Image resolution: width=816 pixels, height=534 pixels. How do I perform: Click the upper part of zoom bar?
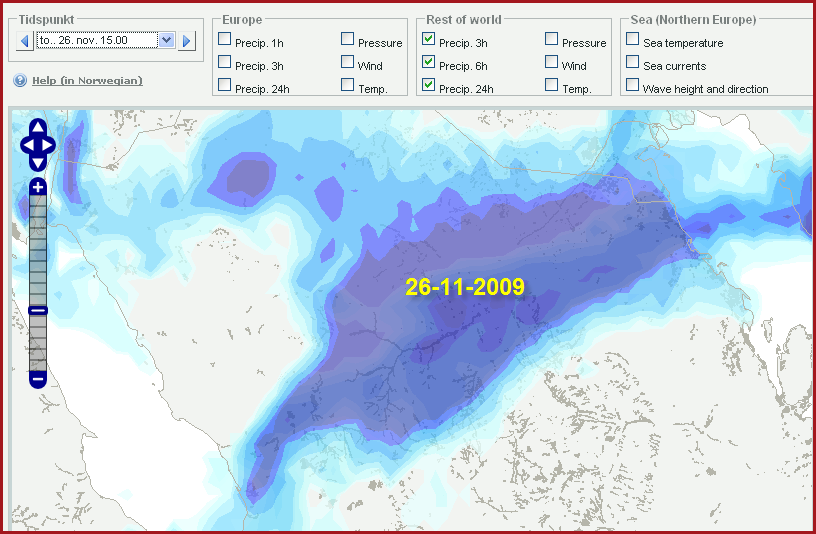coord(37,251)
